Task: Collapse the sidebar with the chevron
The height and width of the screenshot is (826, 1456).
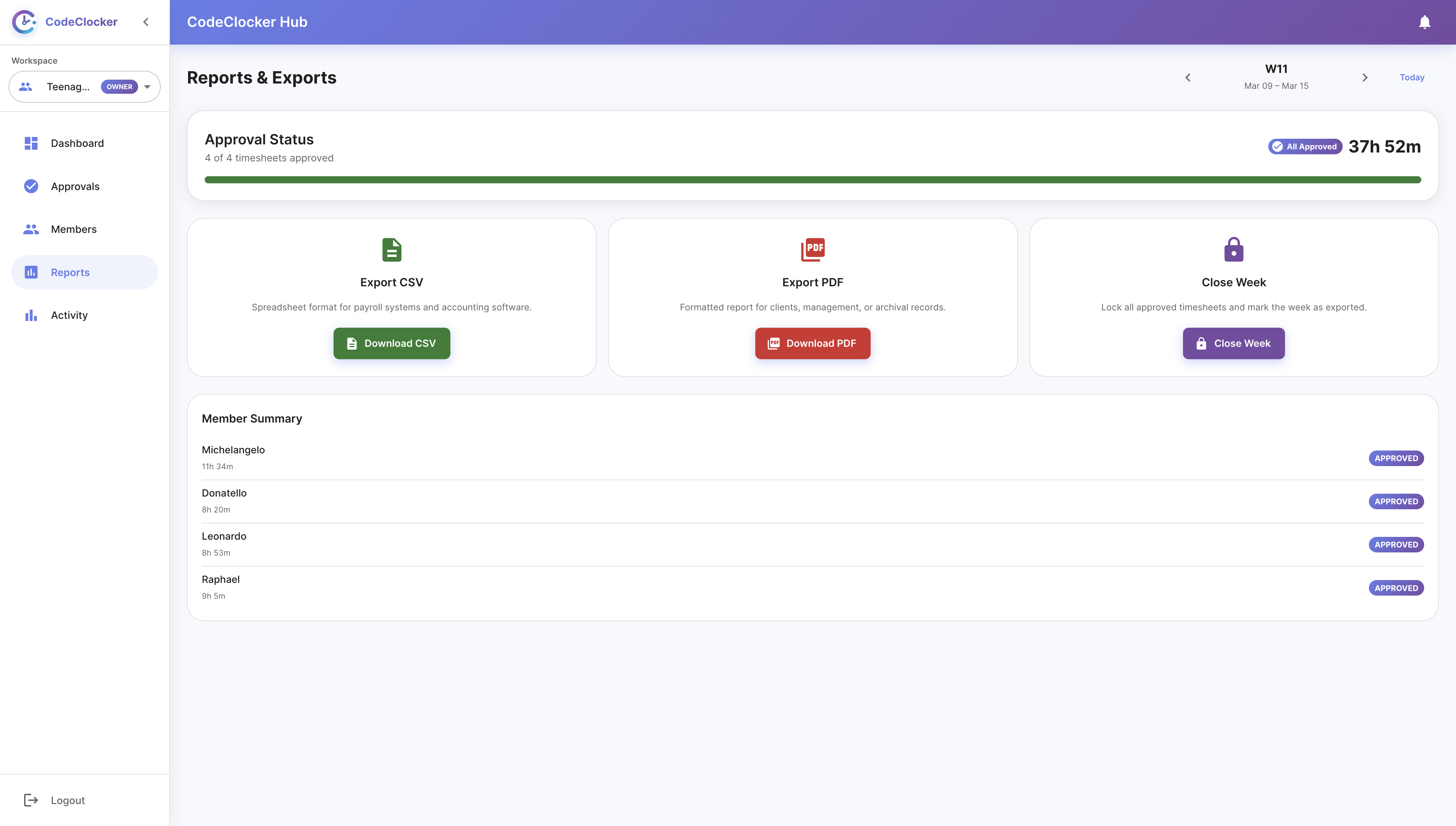Action: [x=146, y=22]
